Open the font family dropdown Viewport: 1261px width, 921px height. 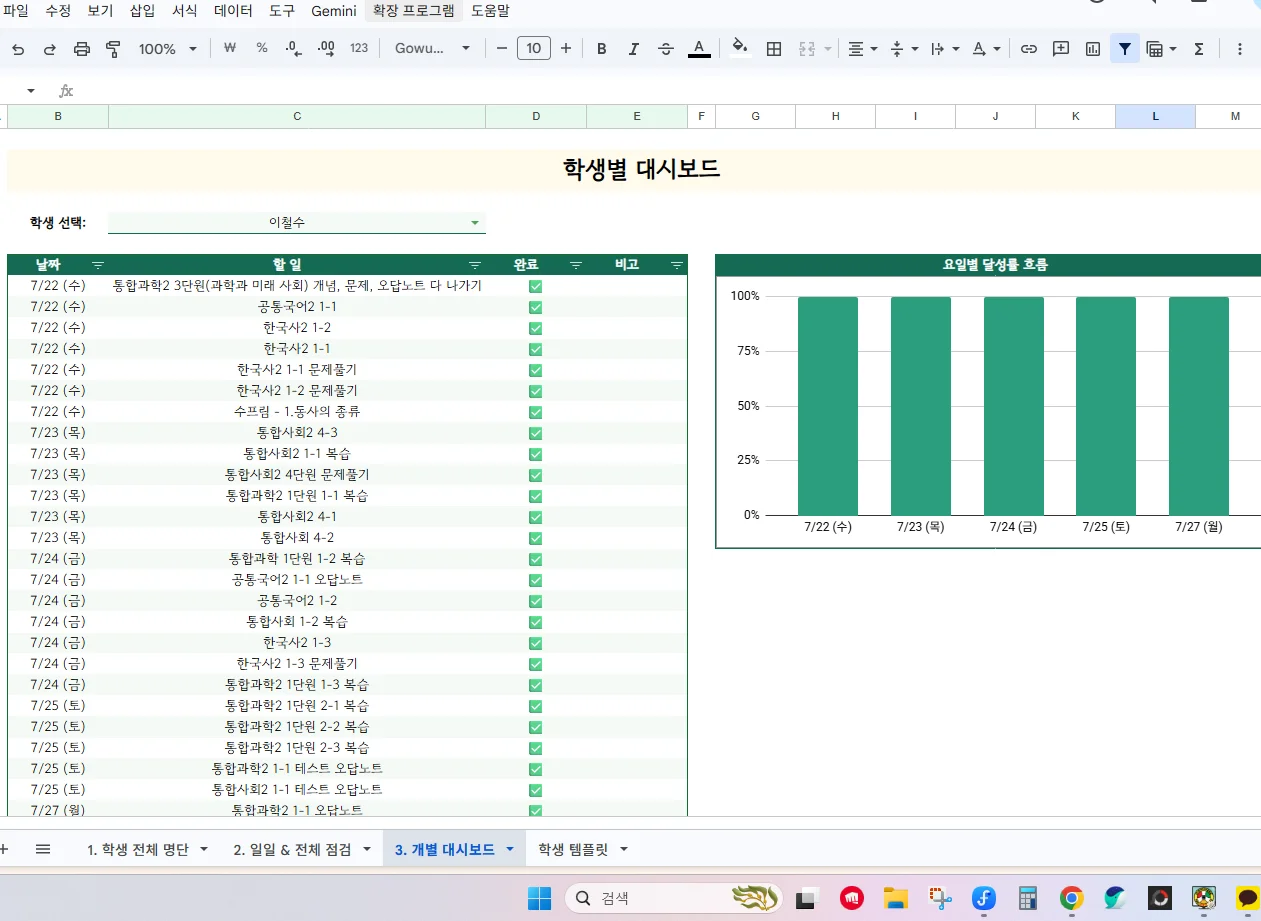click(x=432, y=48)
